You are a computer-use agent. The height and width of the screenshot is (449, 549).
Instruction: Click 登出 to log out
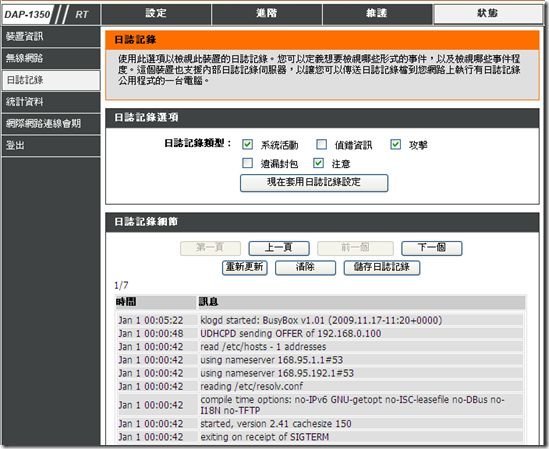click(x=51, y=145)
